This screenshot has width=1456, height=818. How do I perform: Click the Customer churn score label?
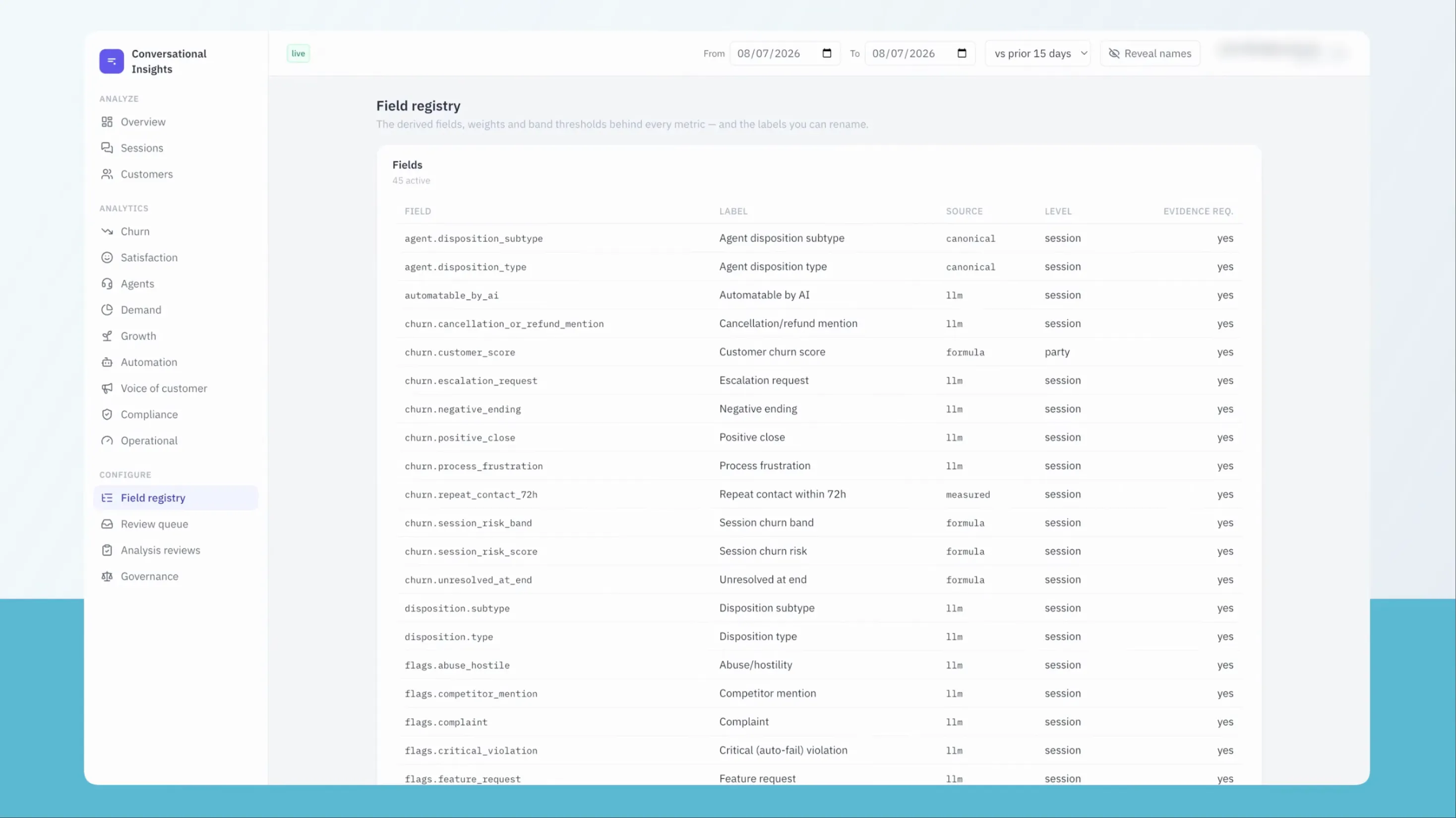click(772, 352)
